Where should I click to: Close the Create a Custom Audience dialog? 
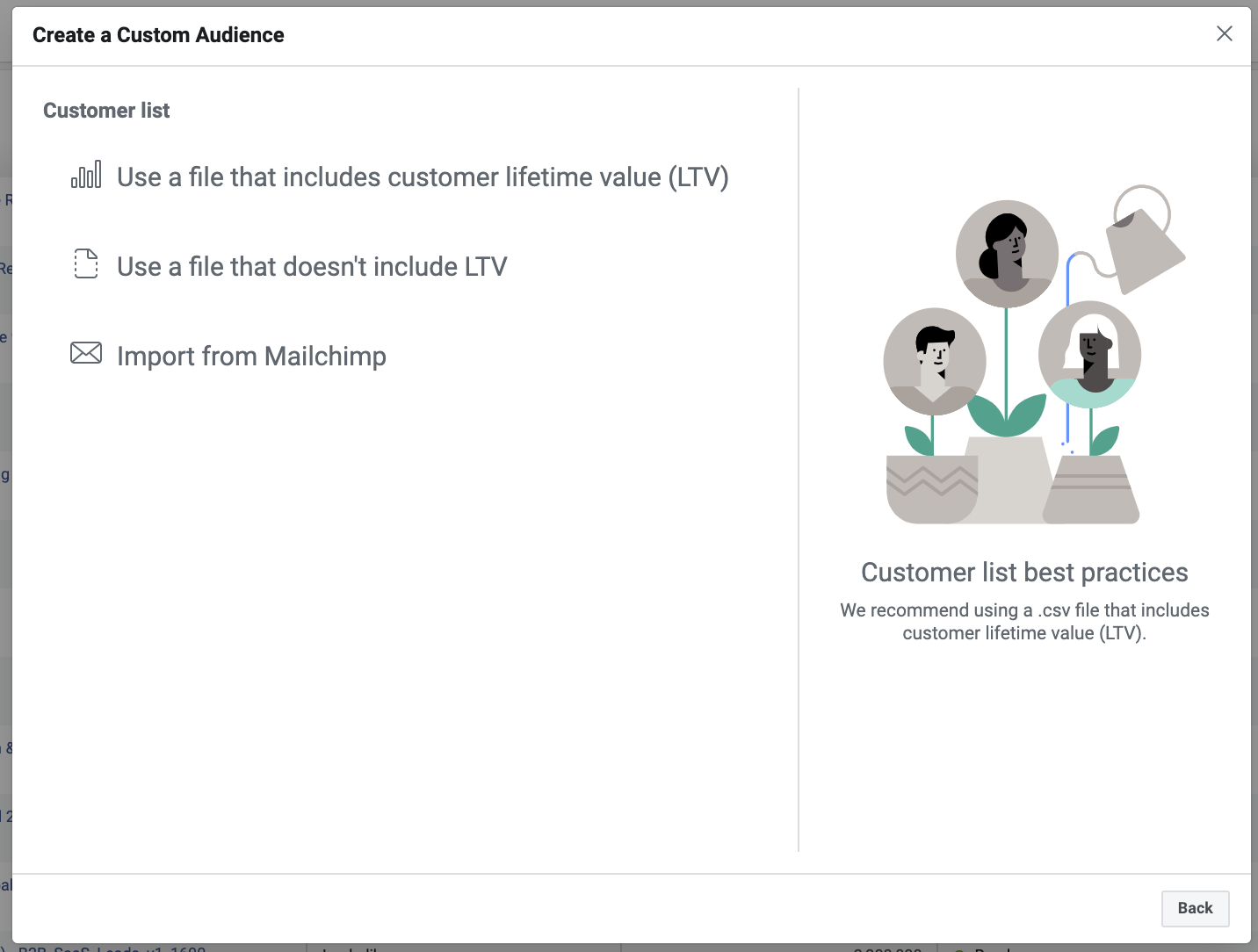1224,33
